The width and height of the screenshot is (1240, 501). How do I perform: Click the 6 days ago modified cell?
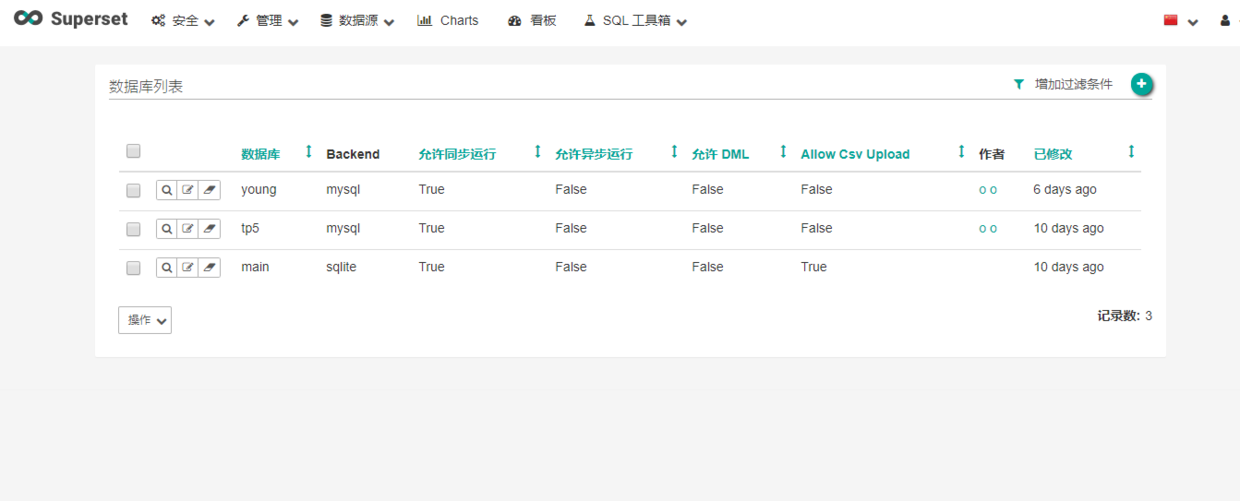[1065, 189]
